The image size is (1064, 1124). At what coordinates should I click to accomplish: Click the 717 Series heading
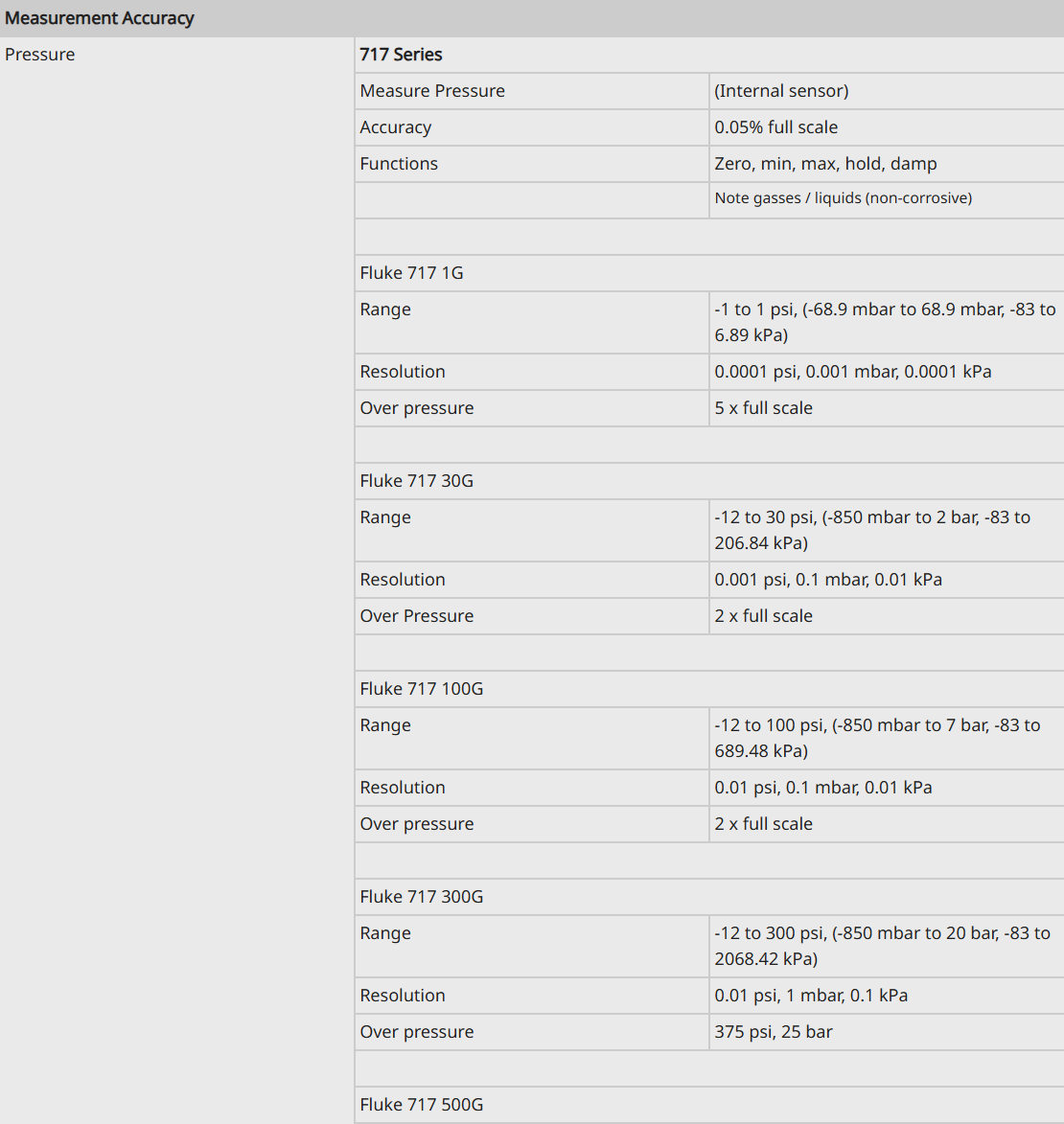tap(401, 55)
